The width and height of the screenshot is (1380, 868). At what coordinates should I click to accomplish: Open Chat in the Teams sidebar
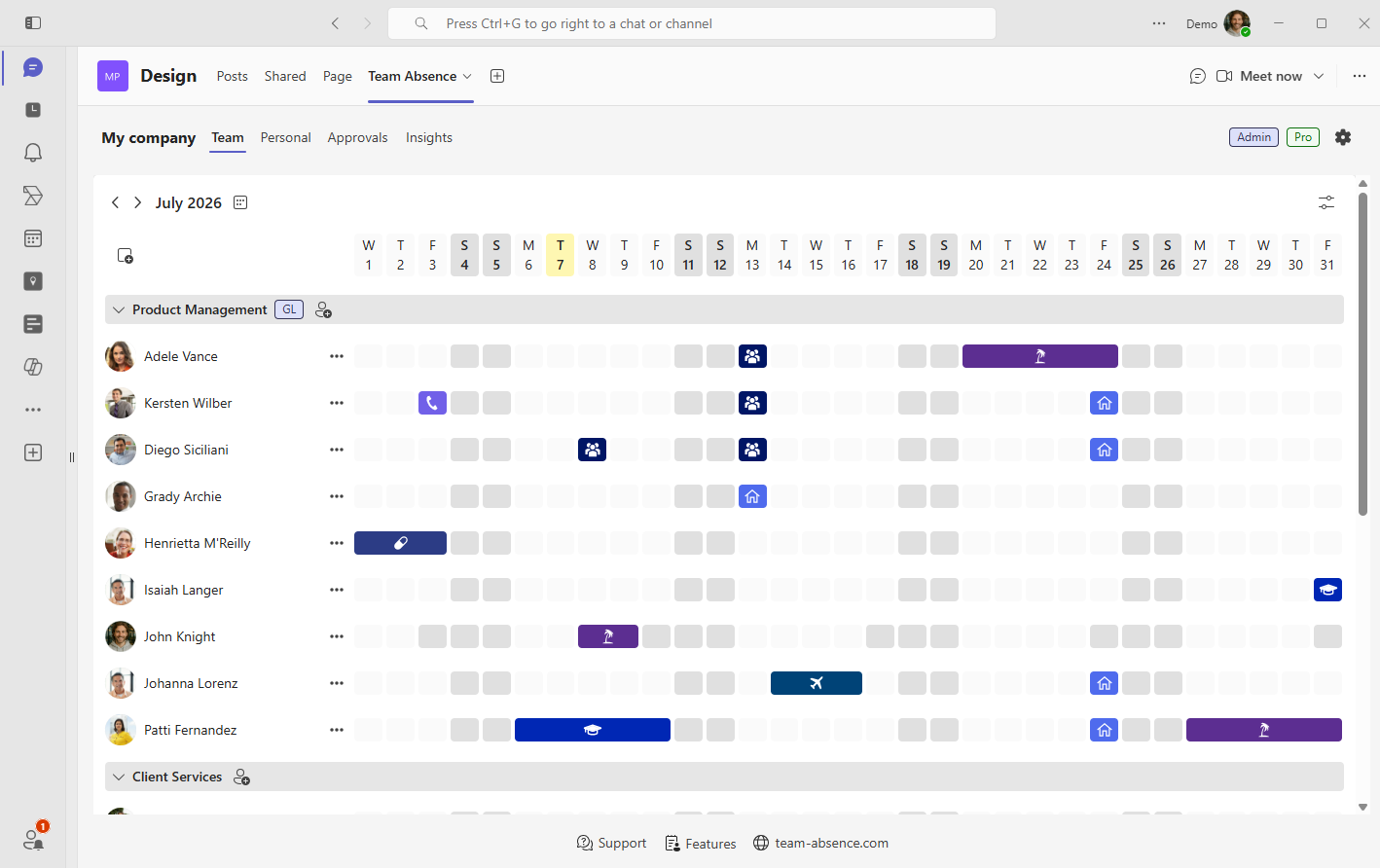[33, 67]
